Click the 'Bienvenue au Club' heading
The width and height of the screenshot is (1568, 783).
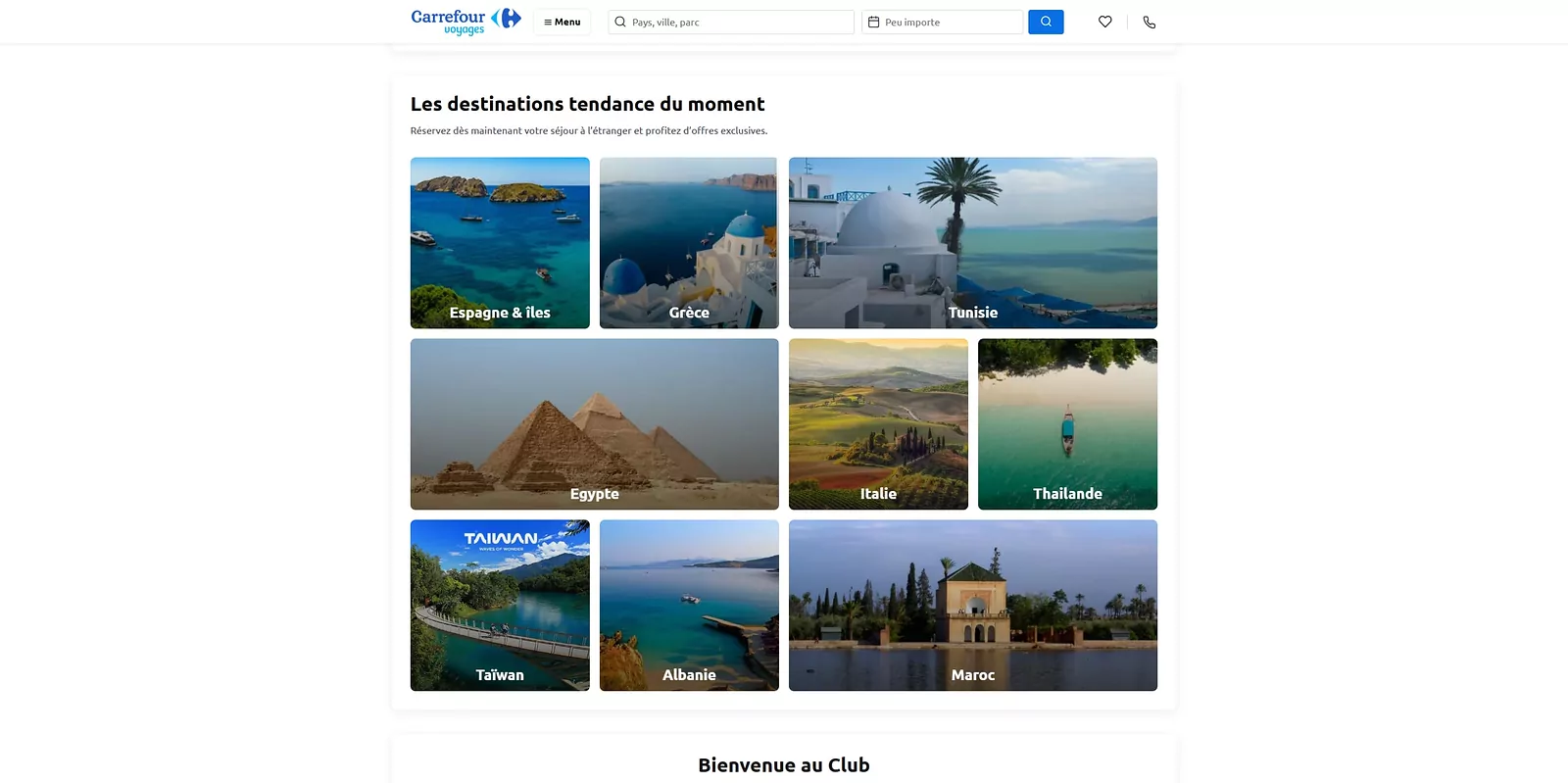[784, 765]
